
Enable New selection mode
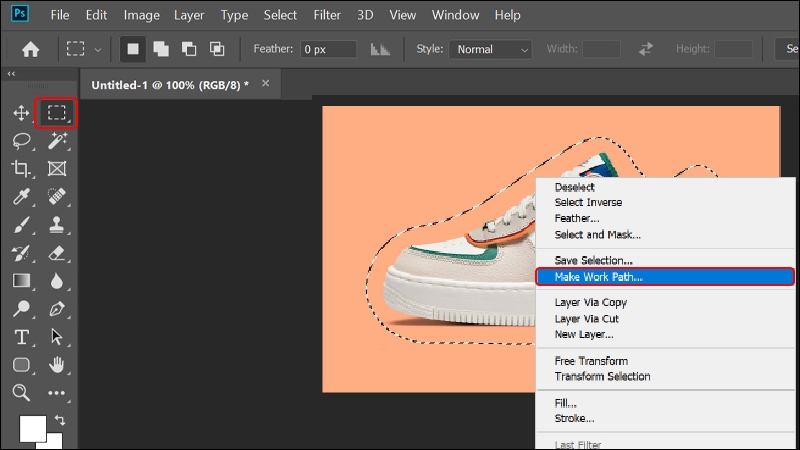pyautogui.click(x=133, y=49)
